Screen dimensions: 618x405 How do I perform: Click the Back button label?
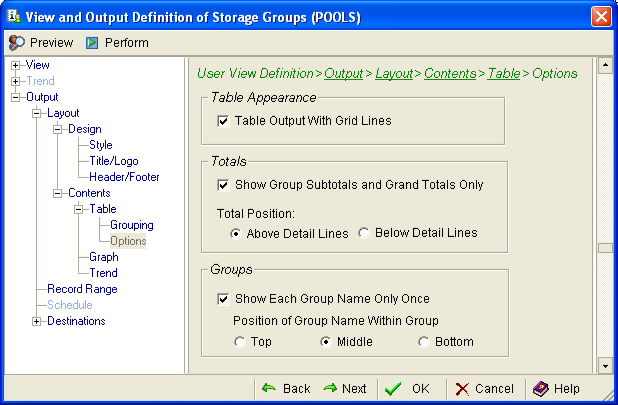pos(296,389)
